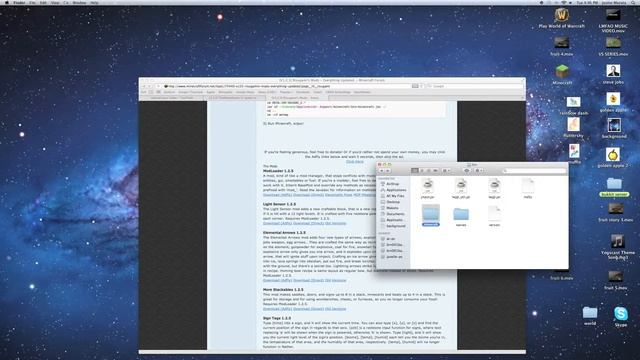Screen dimensions: 640x360
Task: Select the green-labeled folder on desktop
Action: [614, 184]
